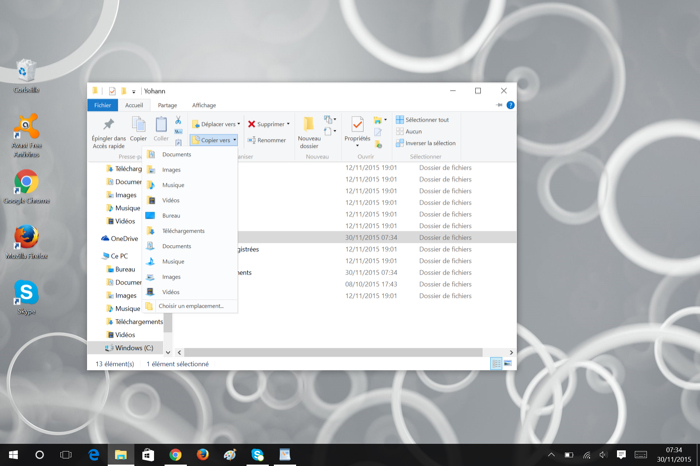Click the Épingler dans Accès rapide pin icon
The height and width of the screenshot is (466, 700).
[x=108, y=124]
